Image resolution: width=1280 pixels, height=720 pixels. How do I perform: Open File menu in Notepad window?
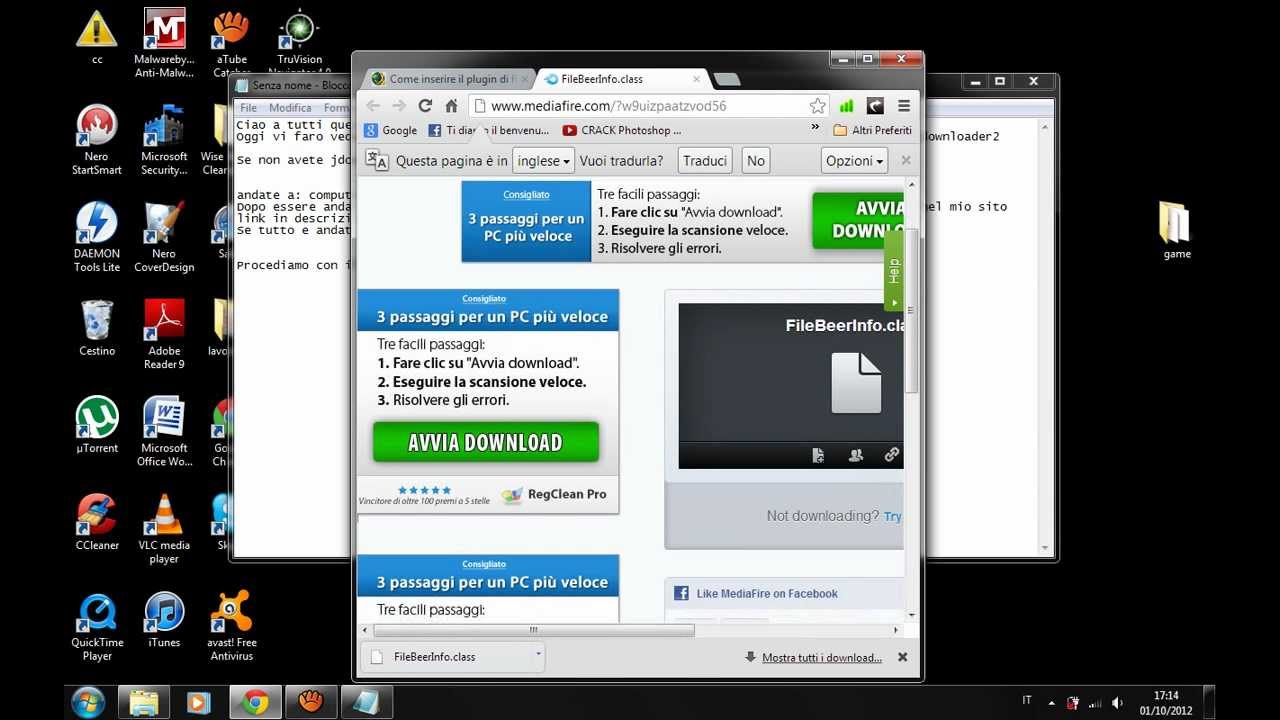(x=248, y=108)
